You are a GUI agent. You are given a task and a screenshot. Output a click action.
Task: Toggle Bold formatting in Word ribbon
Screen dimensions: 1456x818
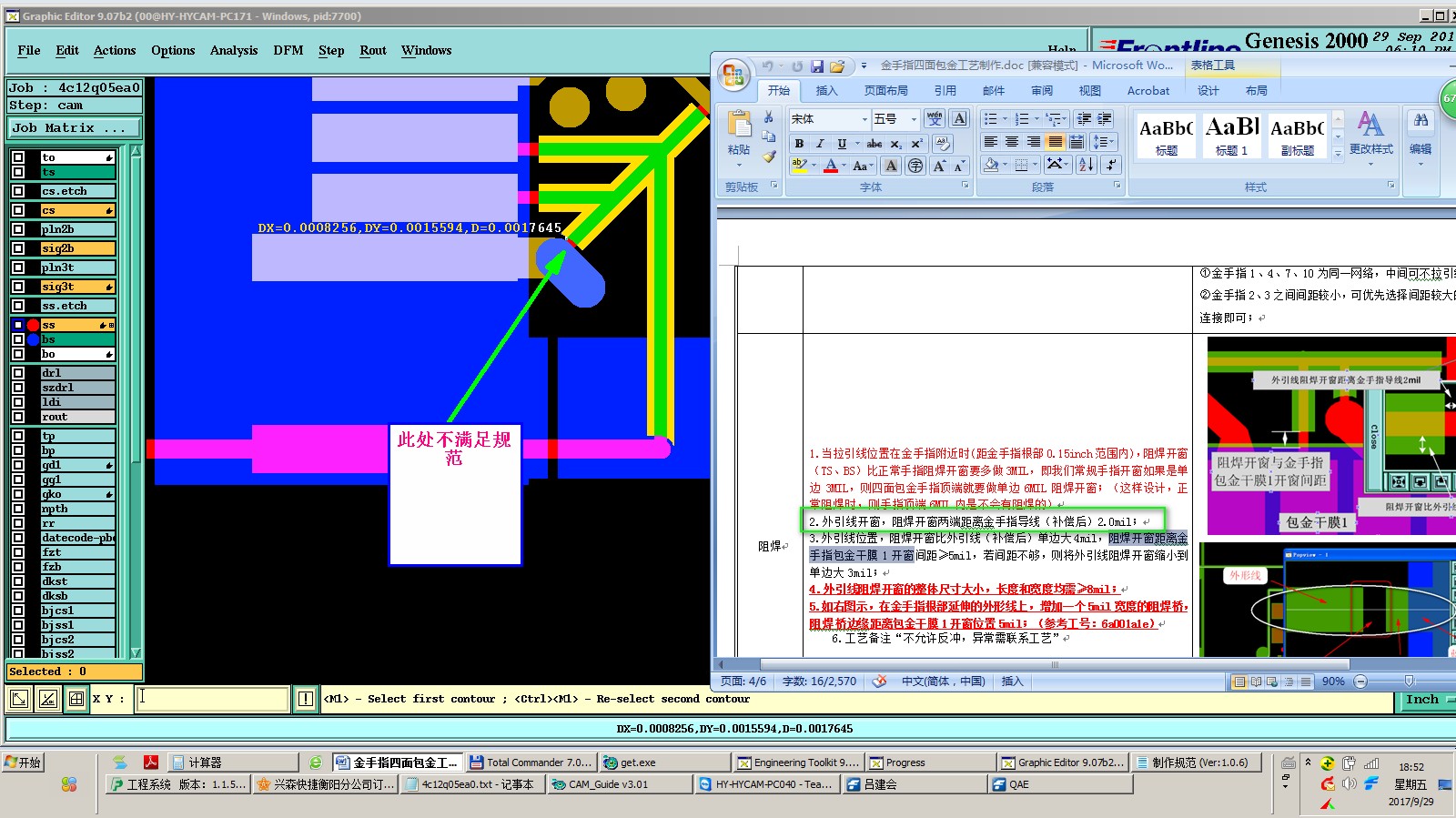click(x=799, y=143)
